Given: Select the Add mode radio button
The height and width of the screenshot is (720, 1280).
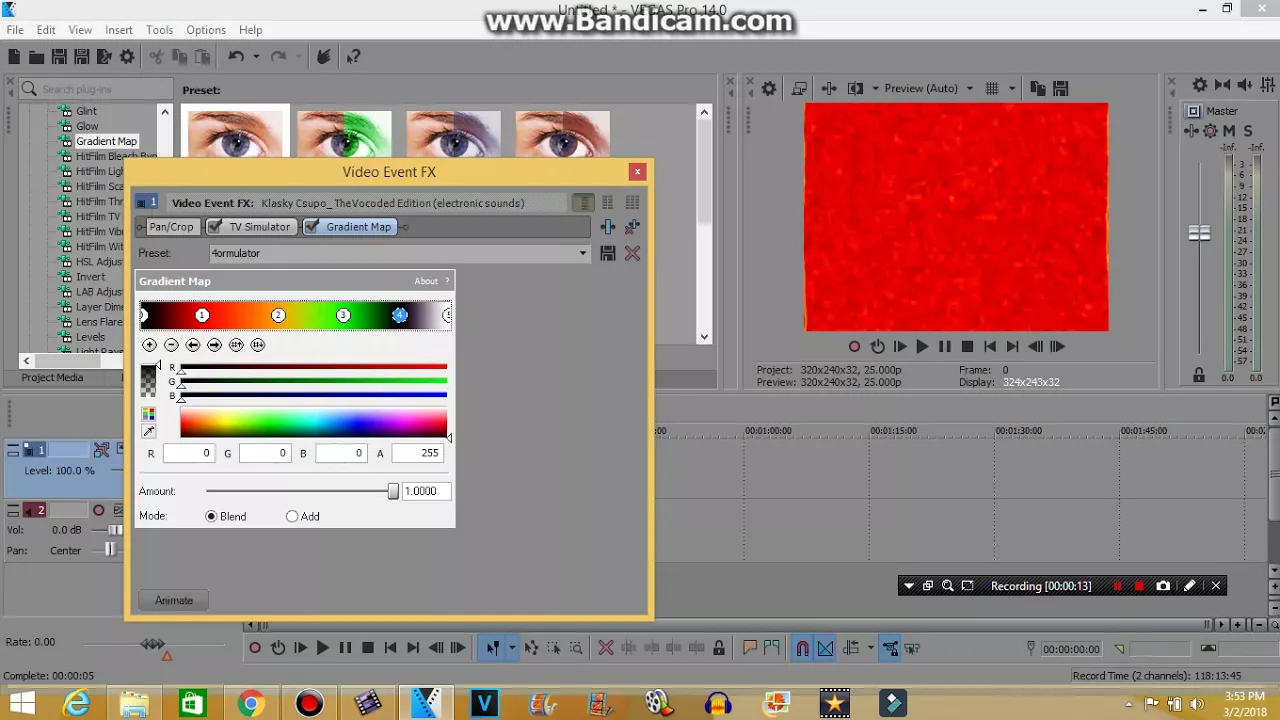Looking at the screenshot, I should click(292, 516).
